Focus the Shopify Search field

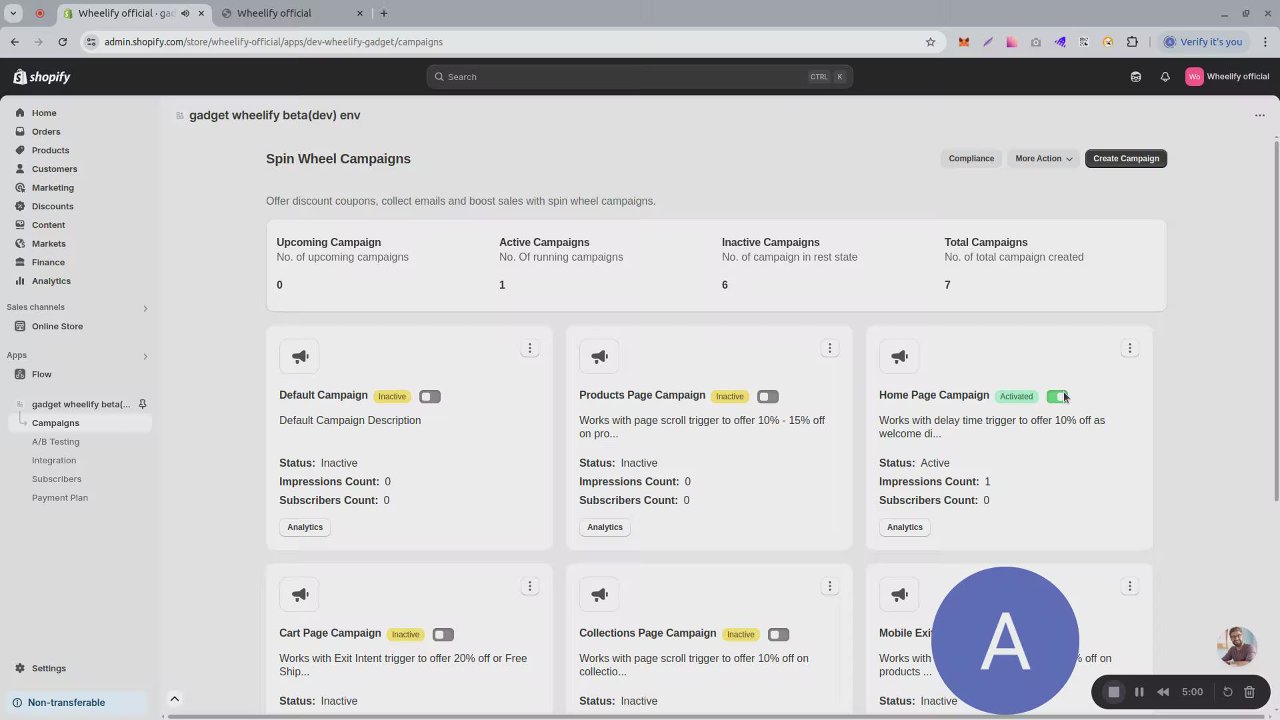(x=640, y=77)
